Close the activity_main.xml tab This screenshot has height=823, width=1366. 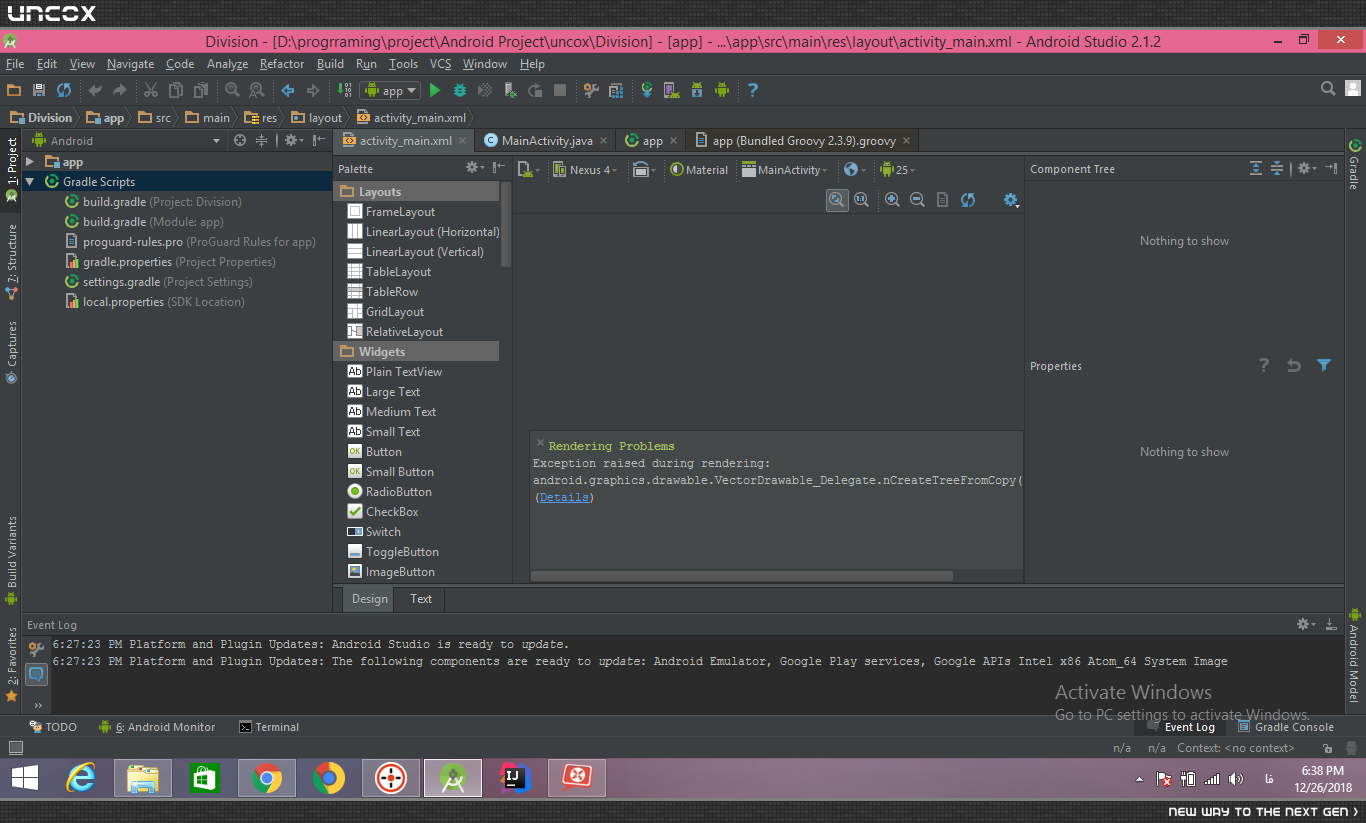tap(462, 141)
